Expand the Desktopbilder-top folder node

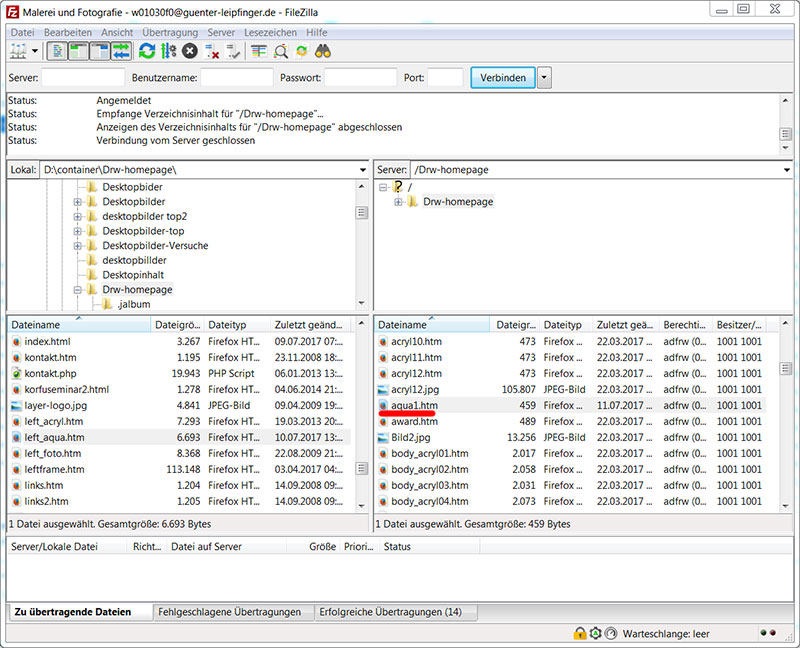(77, 231)
